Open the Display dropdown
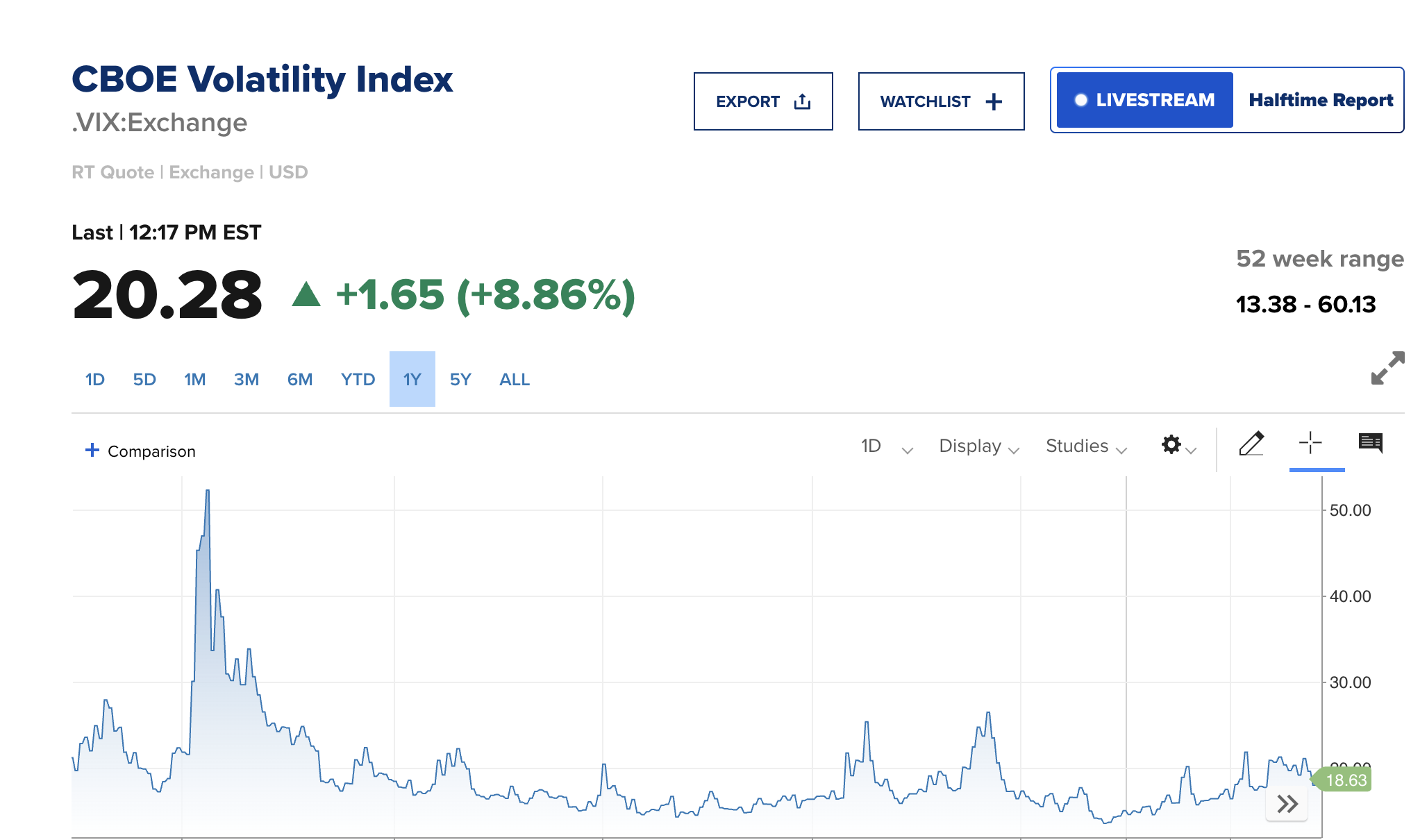The height and width of the screenshot is (840, 1411). coord(978,446)
